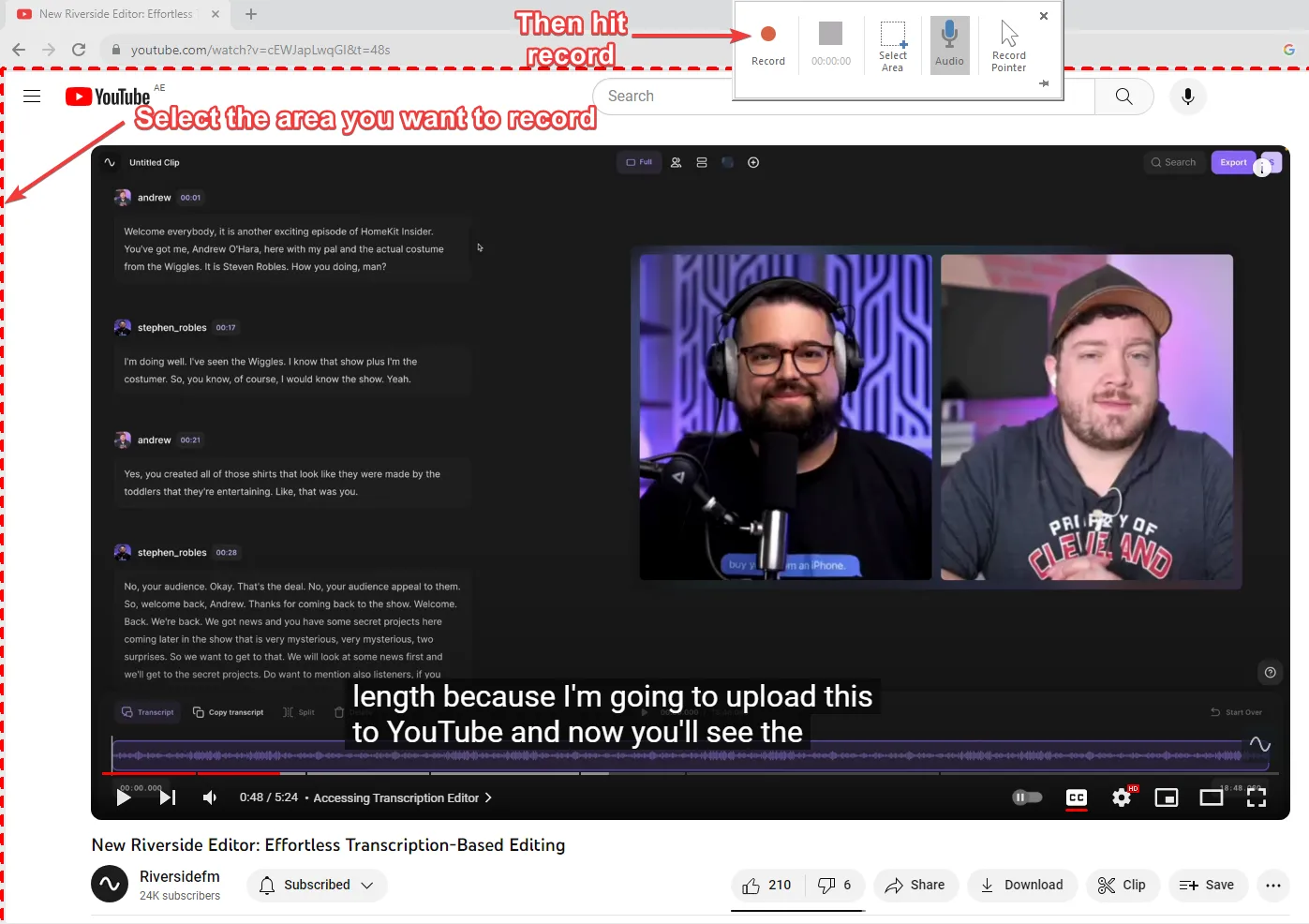
Task: Like the video with 210 likes
Action: point(767,886)
